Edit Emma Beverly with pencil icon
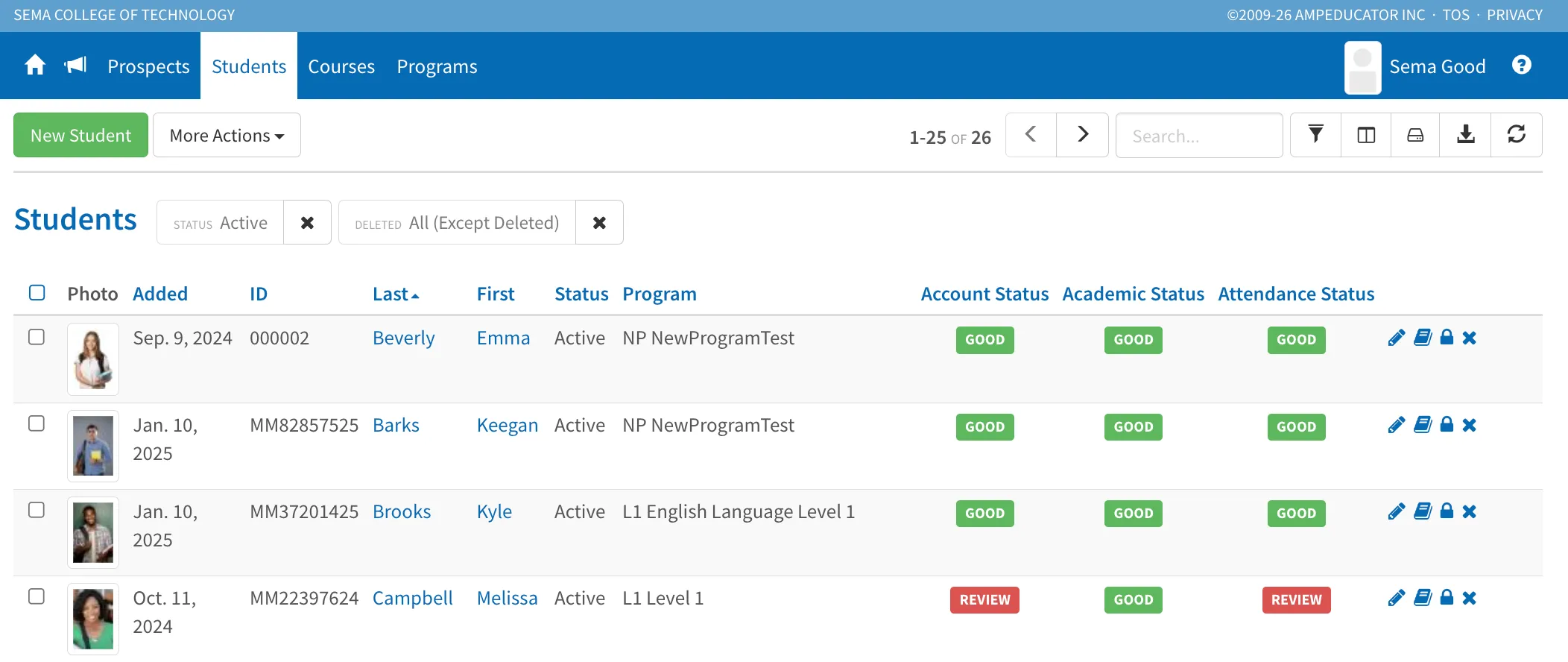Image resolution: width=1568 pixels, height=662 pixels. point(1397,338)
